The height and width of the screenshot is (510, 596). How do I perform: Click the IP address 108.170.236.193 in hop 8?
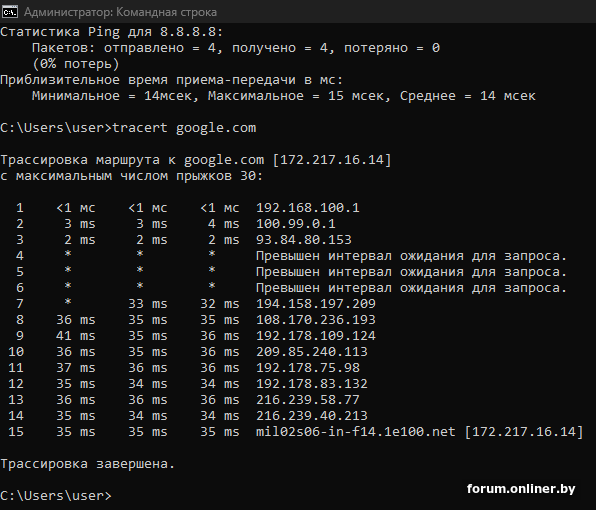(x=315, y=320)
